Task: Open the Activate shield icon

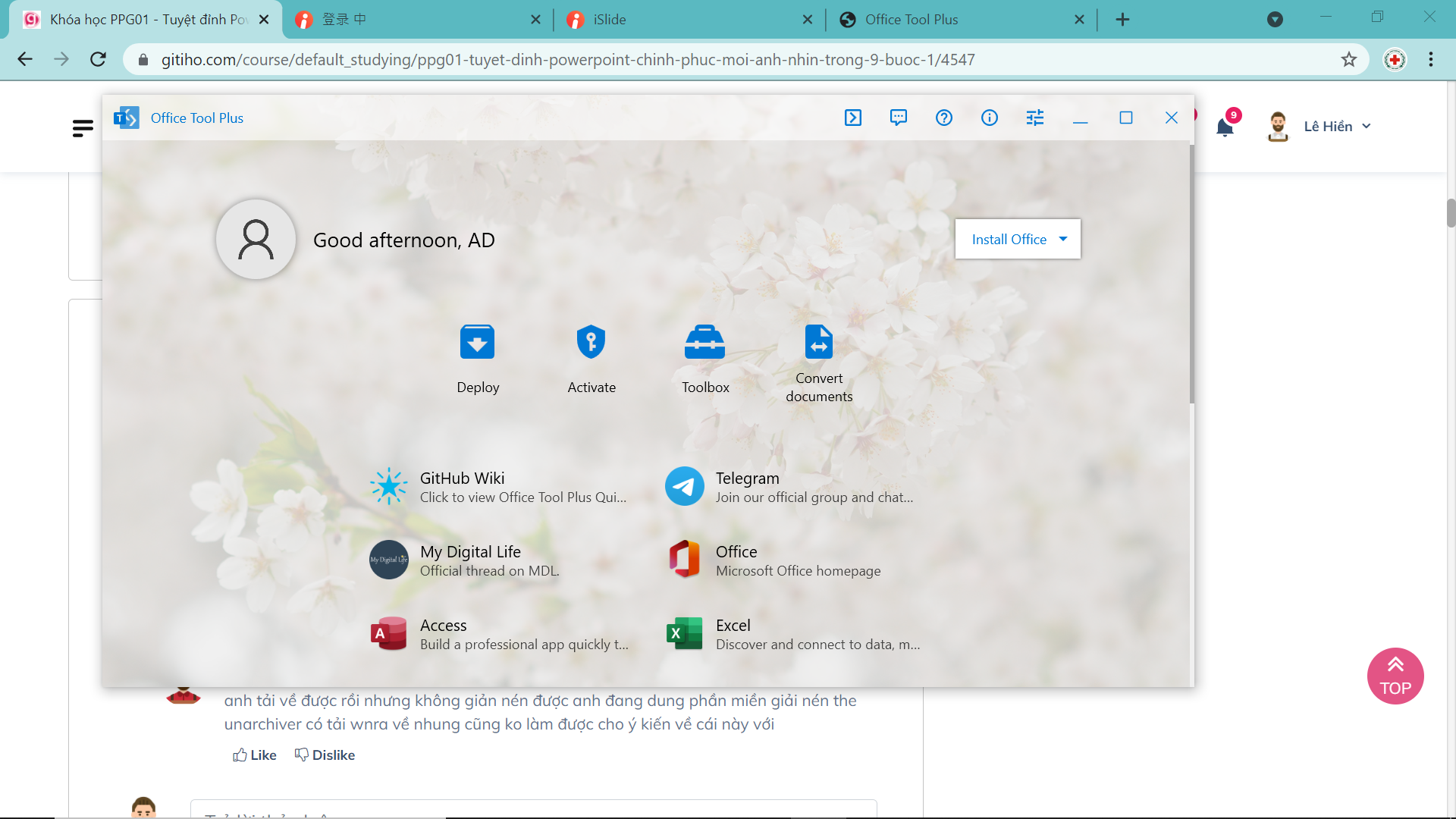Action: coord(591,342)
